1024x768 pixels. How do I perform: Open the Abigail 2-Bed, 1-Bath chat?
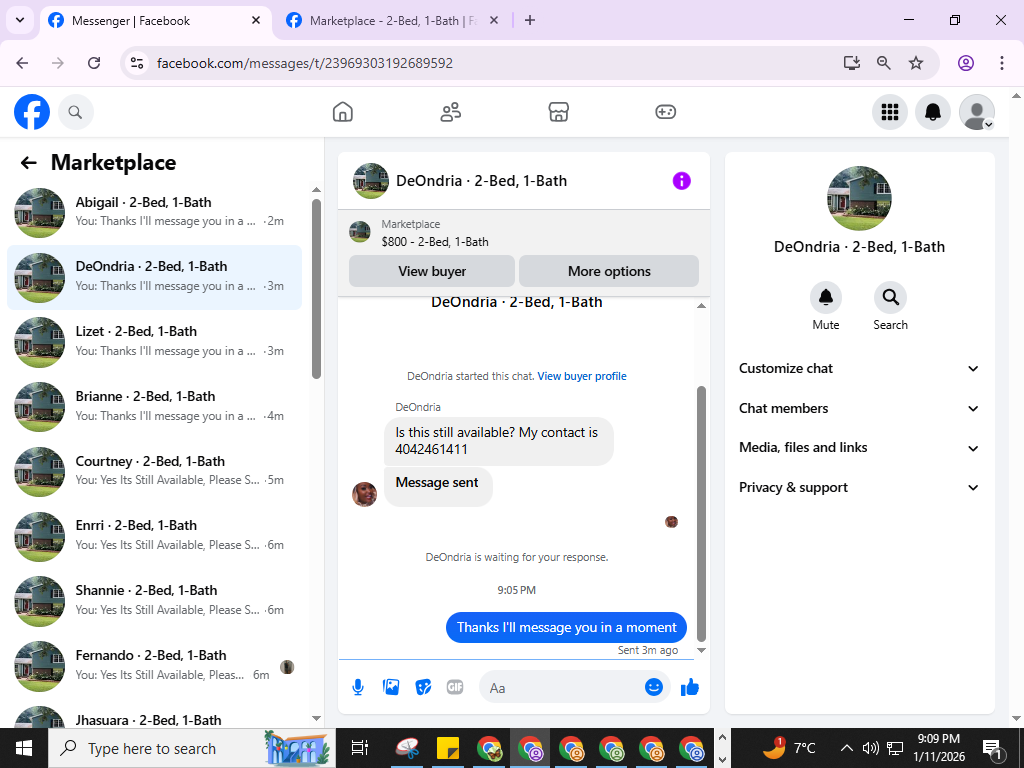tap(155, 212)
